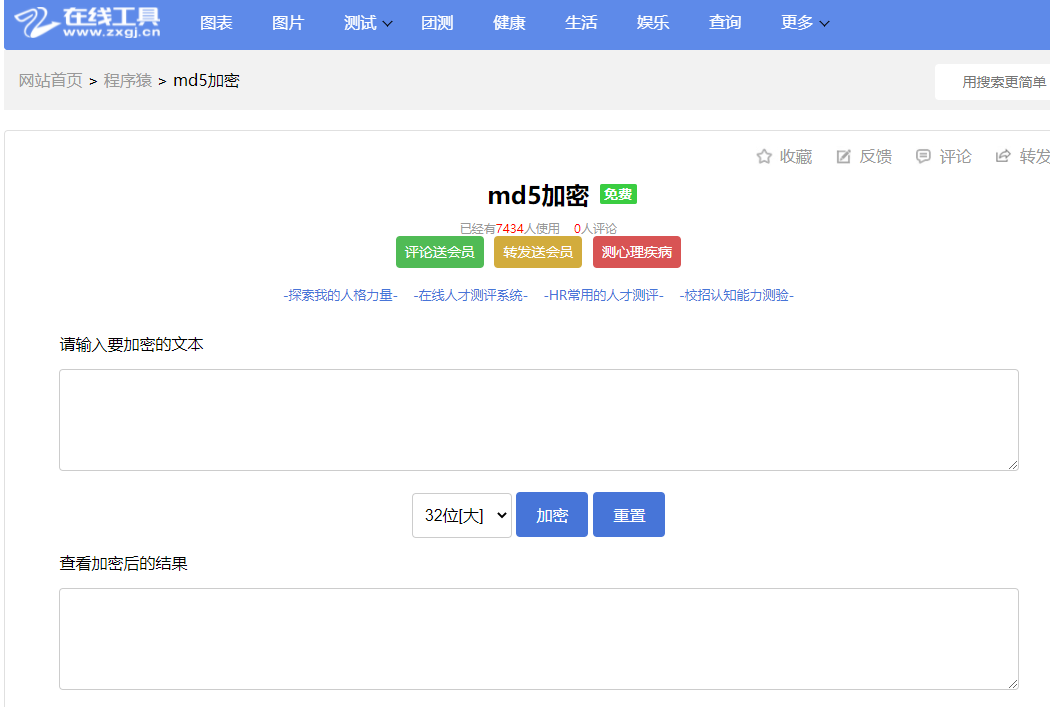
Task: Open the -探索我的人格力量- link
Action: 340,295
